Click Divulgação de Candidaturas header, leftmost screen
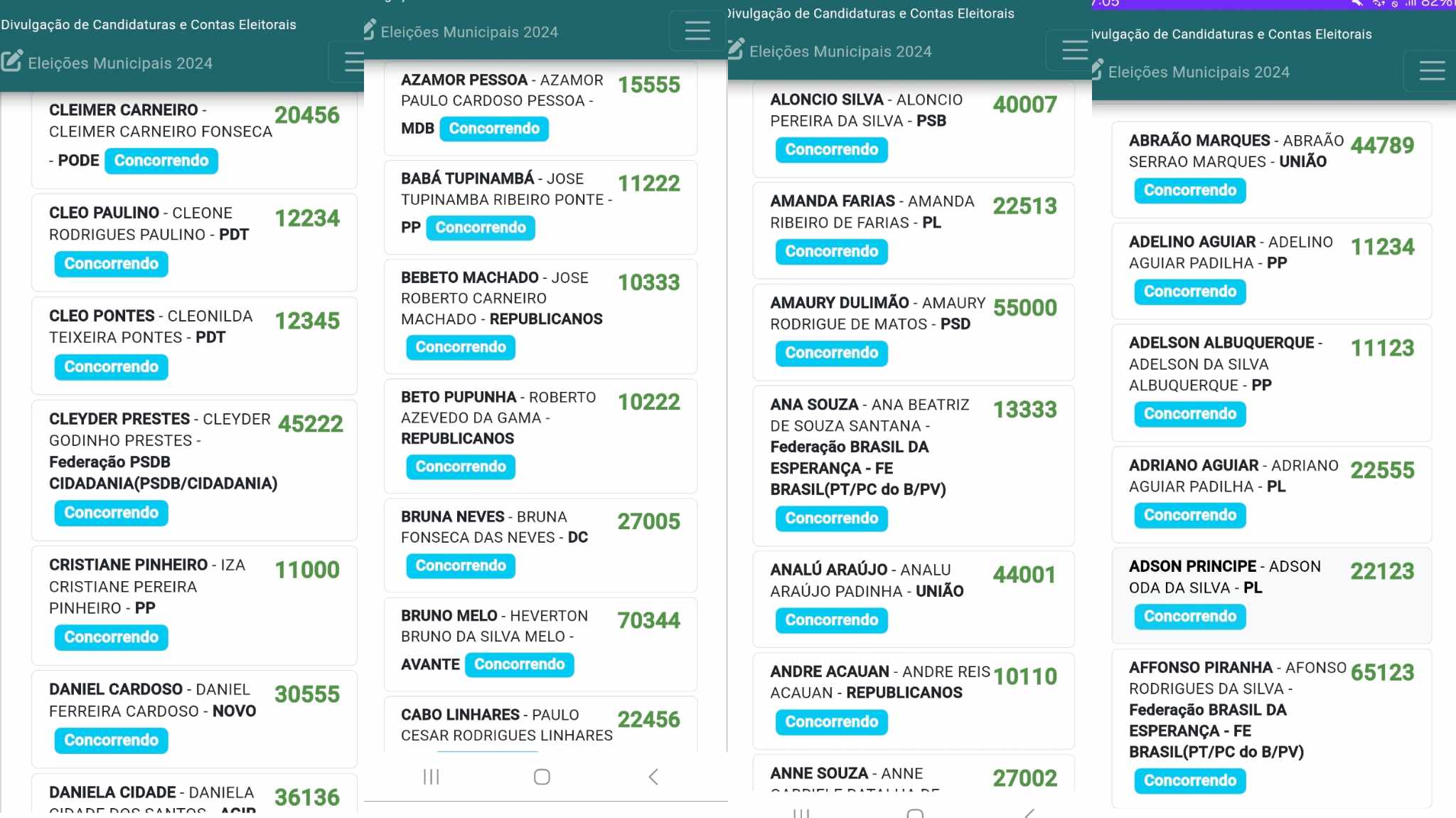Viewport: 1456px width, 818px height. [148, 24]
